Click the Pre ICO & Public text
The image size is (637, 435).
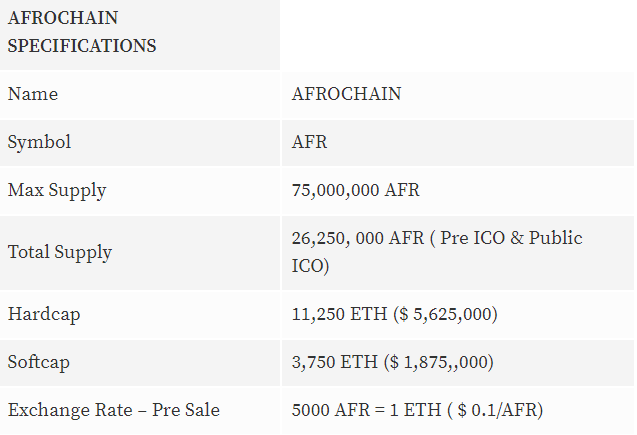pos(511,238)
